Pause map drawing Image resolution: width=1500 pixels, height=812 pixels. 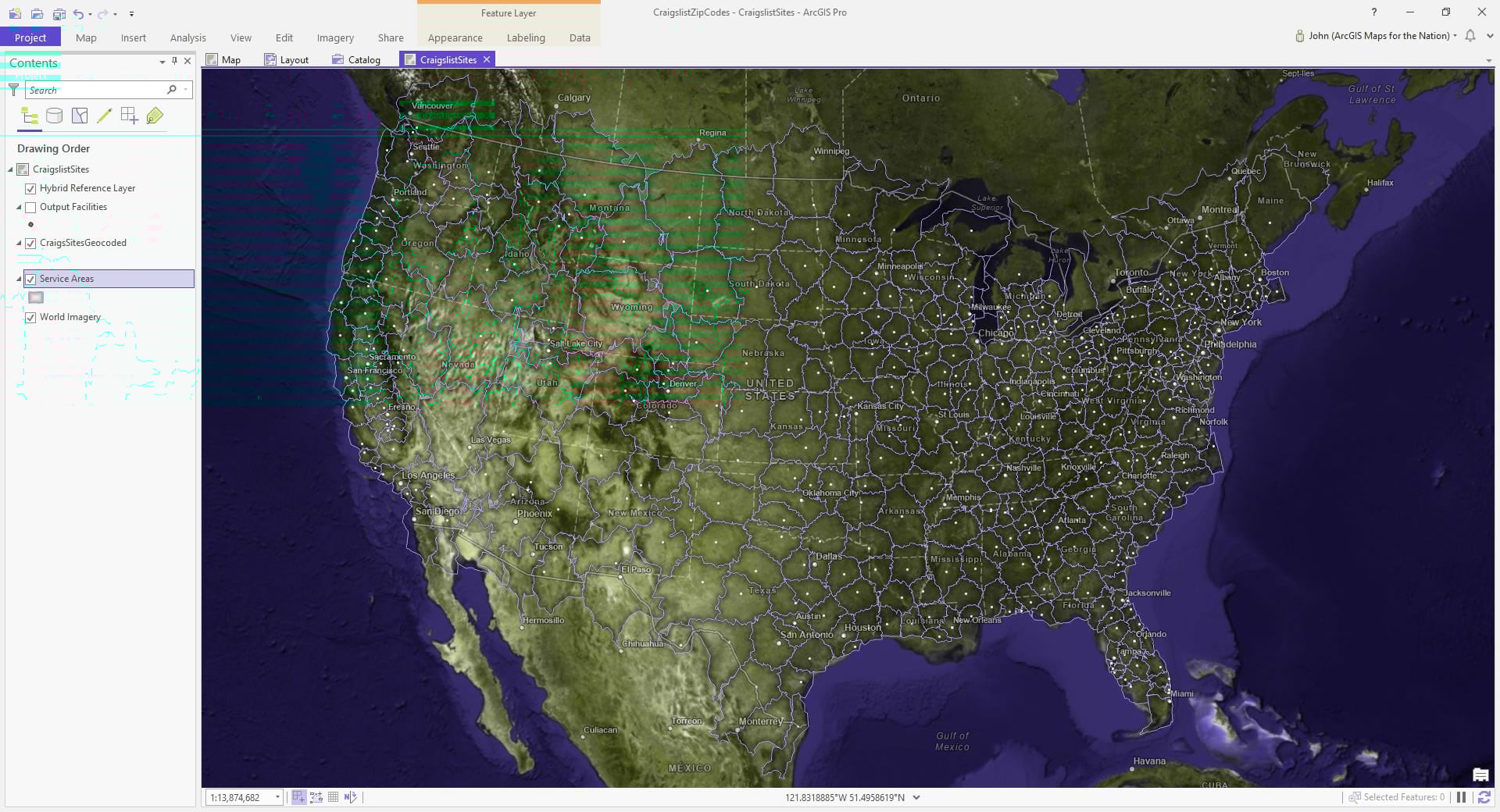pos(1461,797)
